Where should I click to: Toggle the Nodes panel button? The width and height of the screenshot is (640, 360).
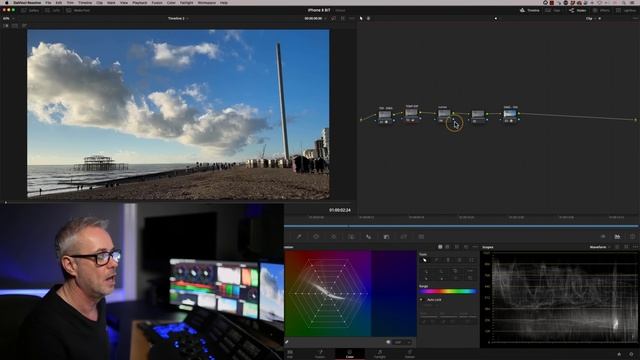578,10
